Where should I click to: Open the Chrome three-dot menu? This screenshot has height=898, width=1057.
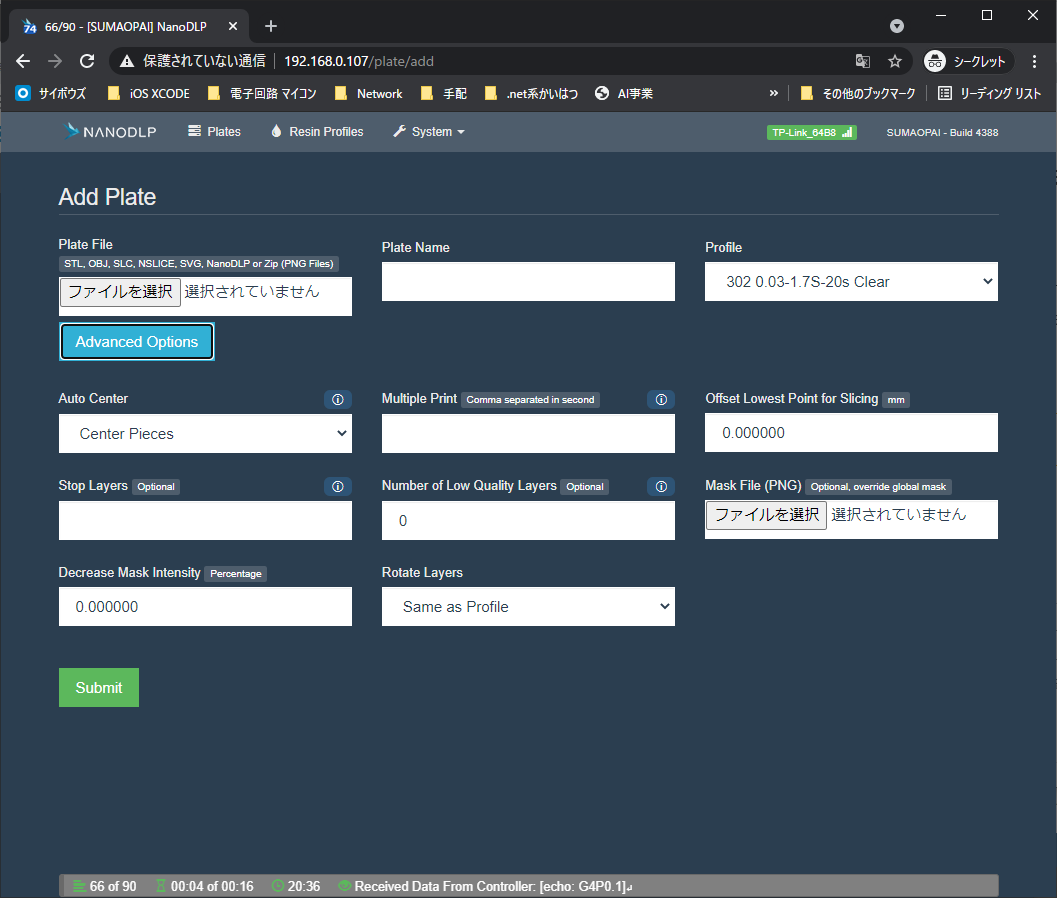coord(1034,61)
